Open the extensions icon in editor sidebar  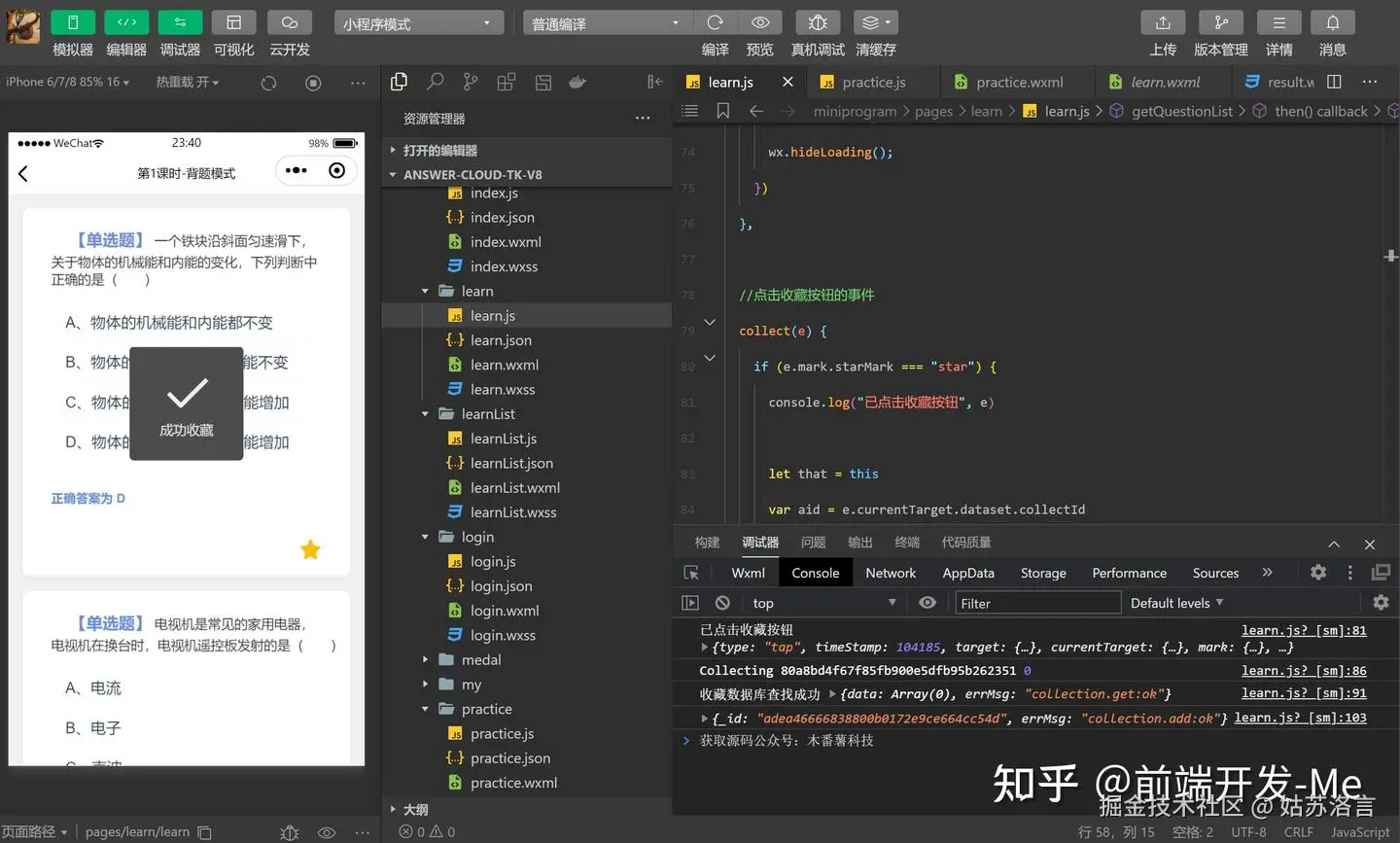click(x=506, y=83)
